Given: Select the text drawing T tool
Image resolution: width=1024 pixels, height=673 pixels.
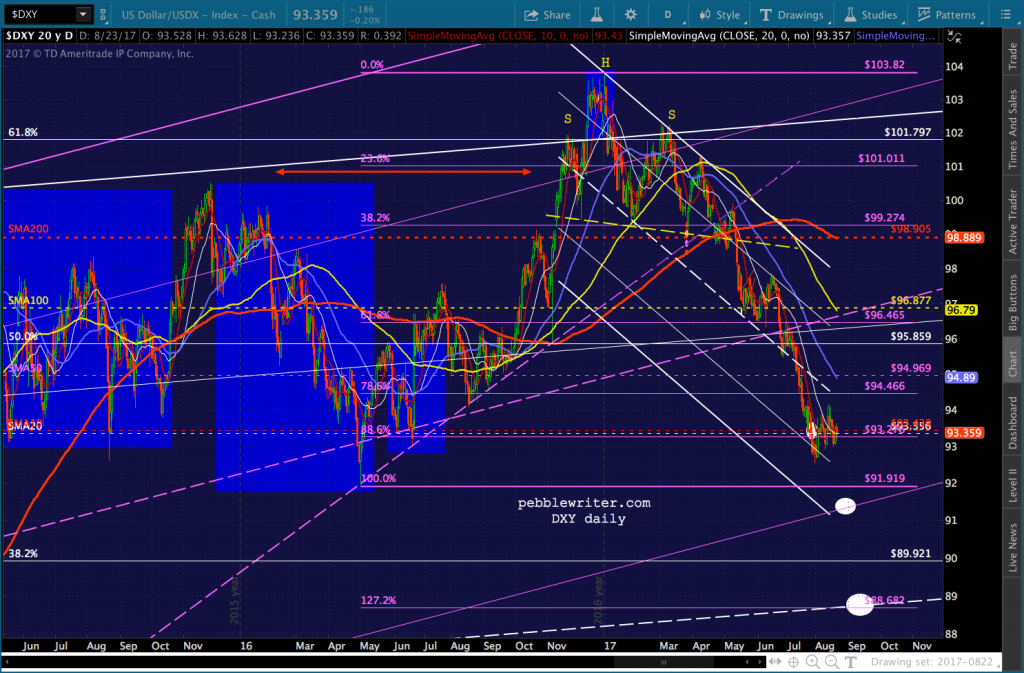Looking at the screenshot, I should [850, 662].
